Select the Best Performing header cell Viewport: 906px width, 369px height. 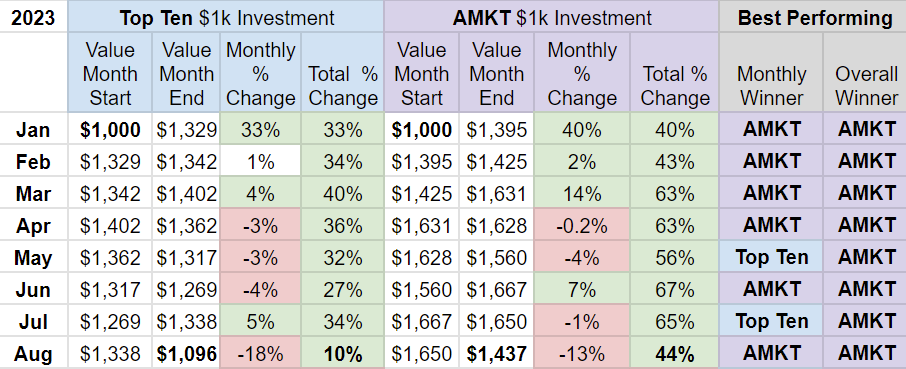(x=812, y=16)
